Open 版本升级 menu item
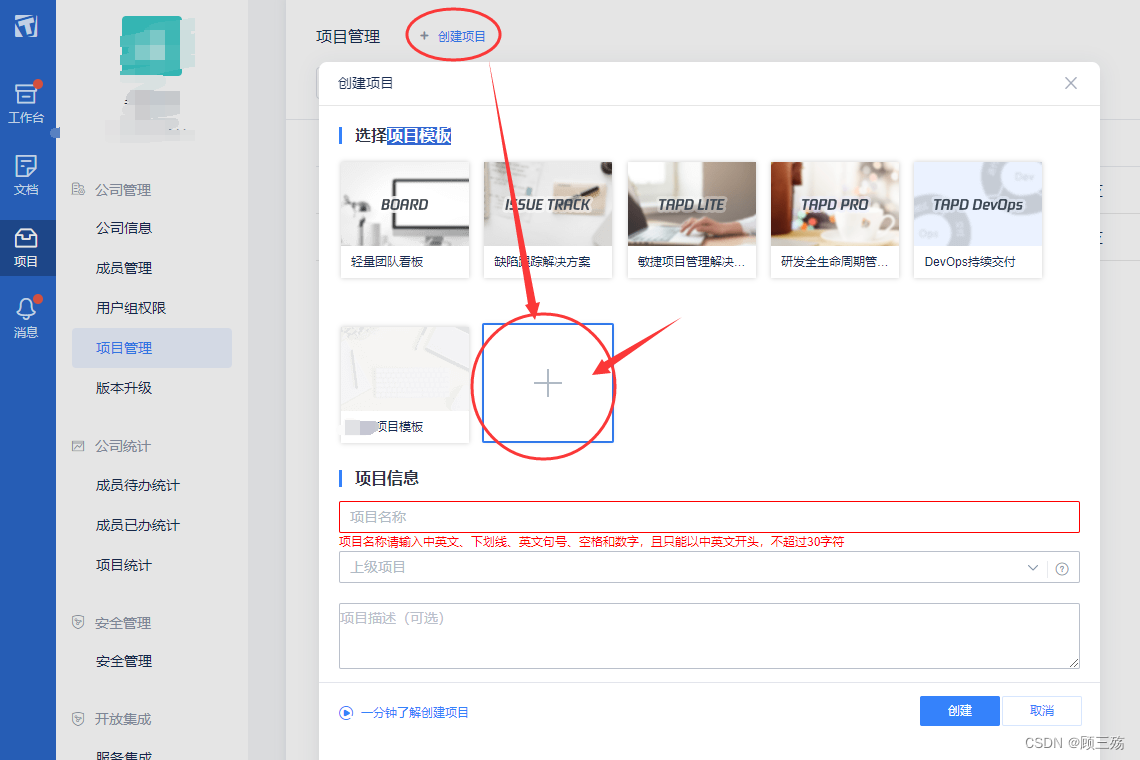The width and height of the screenshot is (1140, 760). [x=124, y=388]
